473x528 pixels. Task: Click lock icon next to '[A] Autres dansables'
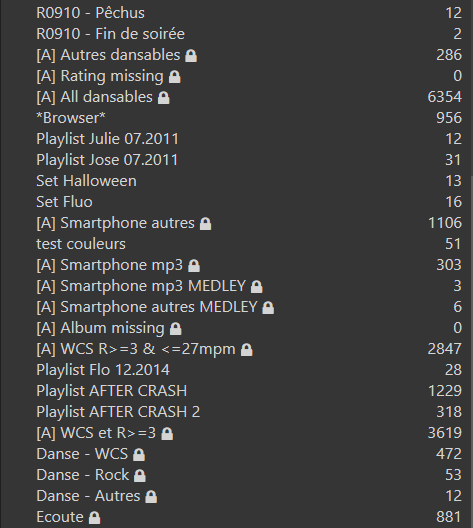pyautogui.click(x=191, y=56)
